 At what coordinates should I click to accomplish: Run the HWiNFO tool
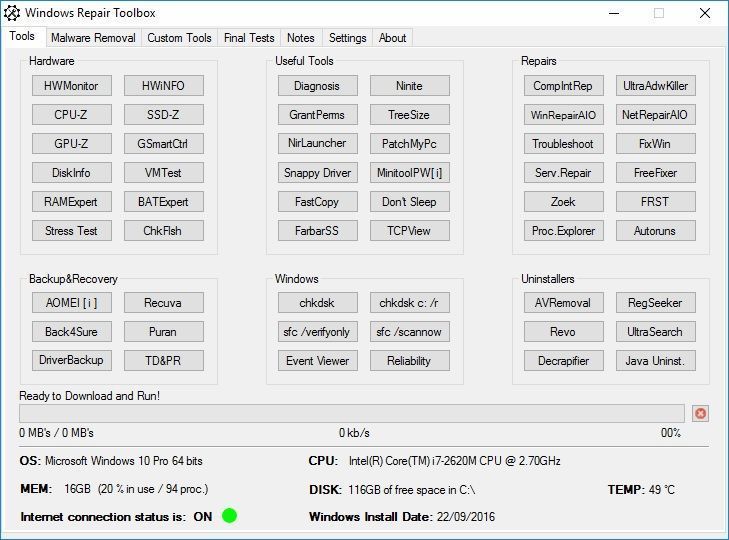(x=164, y=86)
